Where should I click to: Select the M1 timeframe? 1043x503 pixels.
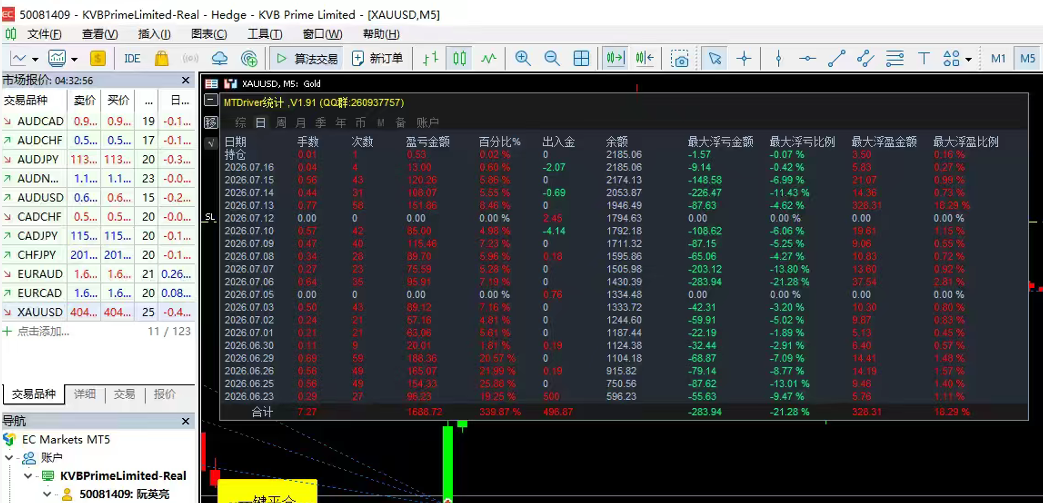pyautogui.click(x=998, y=59)
